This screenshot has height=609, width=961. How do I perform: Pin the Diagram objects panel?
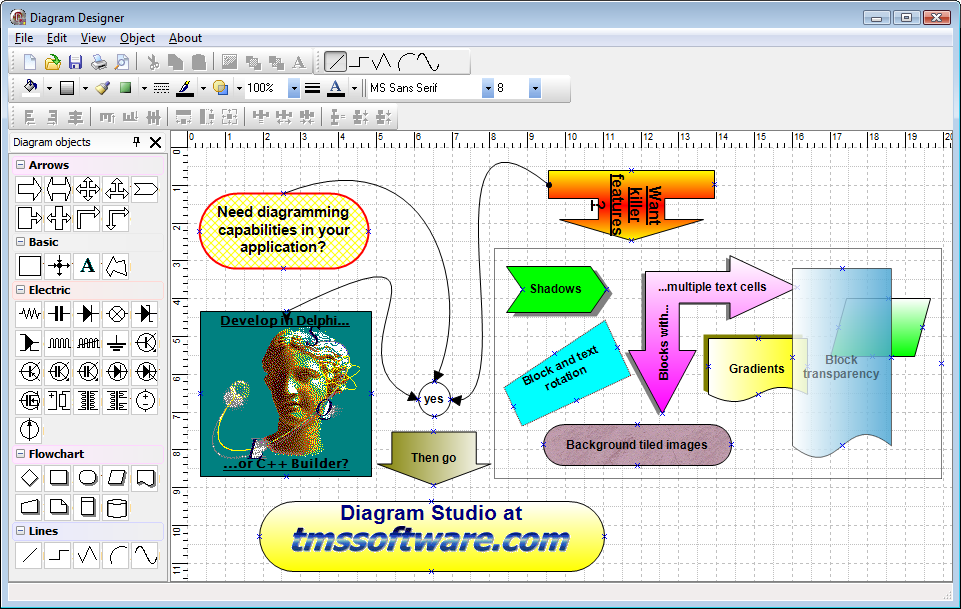pyautogui.click(x=137, y=142)
